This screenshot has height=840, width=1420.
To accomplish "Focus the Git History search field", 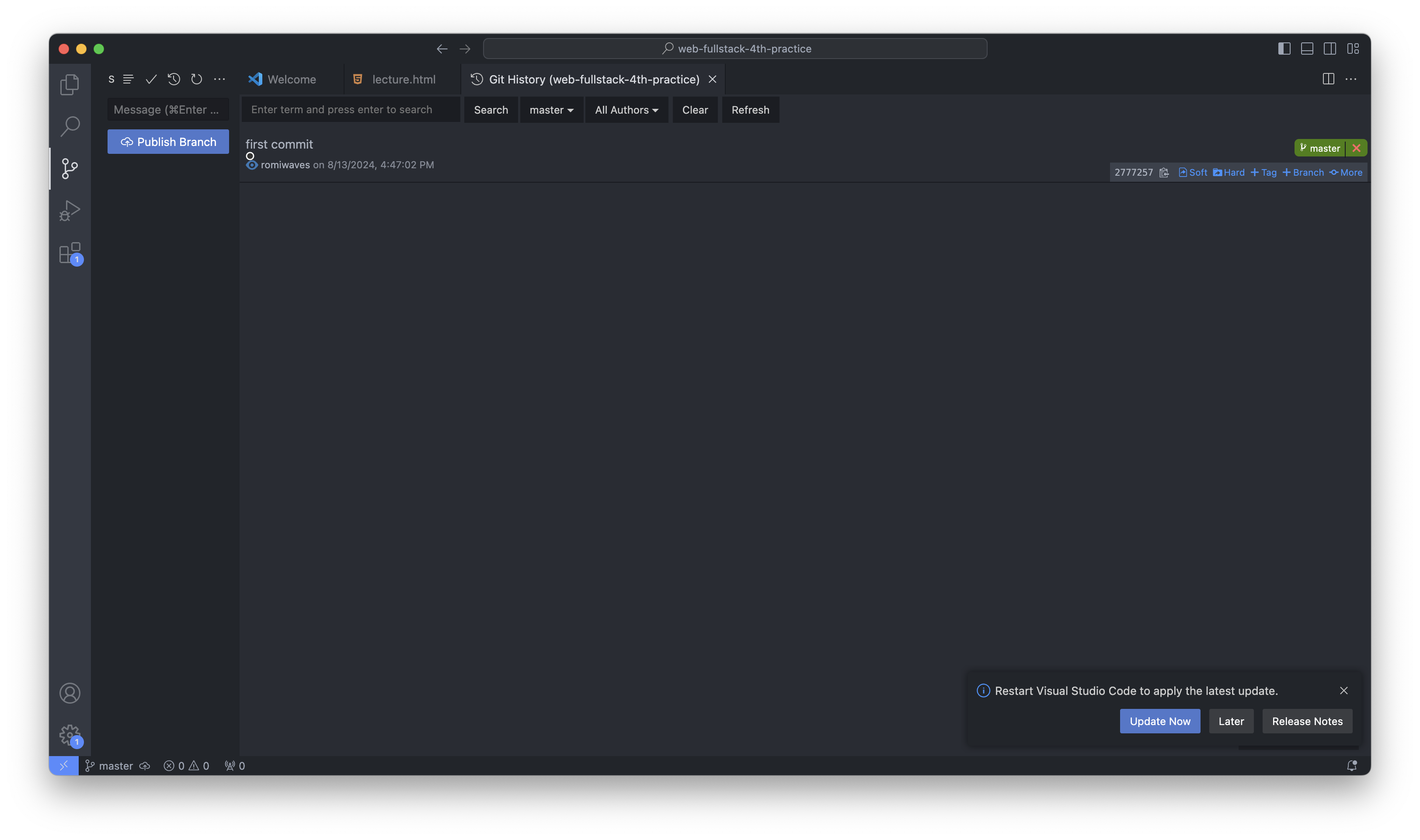I will click(x=351, y=110).
